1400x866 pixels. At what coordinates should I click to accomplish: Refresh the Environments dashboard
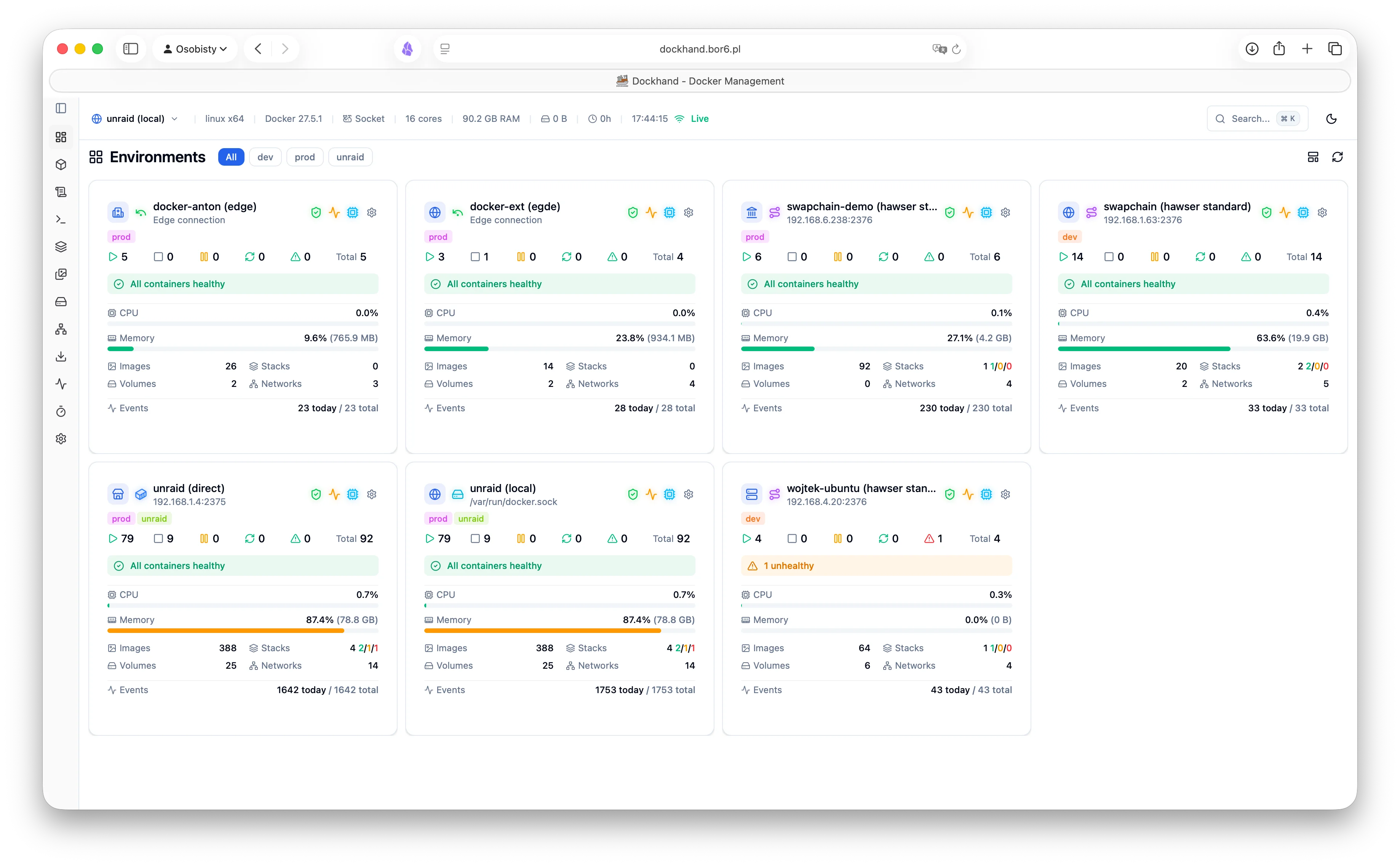[x=1338, y=157]
